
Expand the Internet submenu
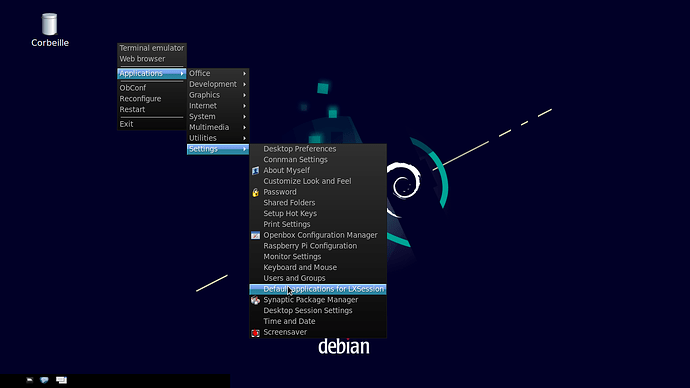pyautogui.click(x=218, y=106)
